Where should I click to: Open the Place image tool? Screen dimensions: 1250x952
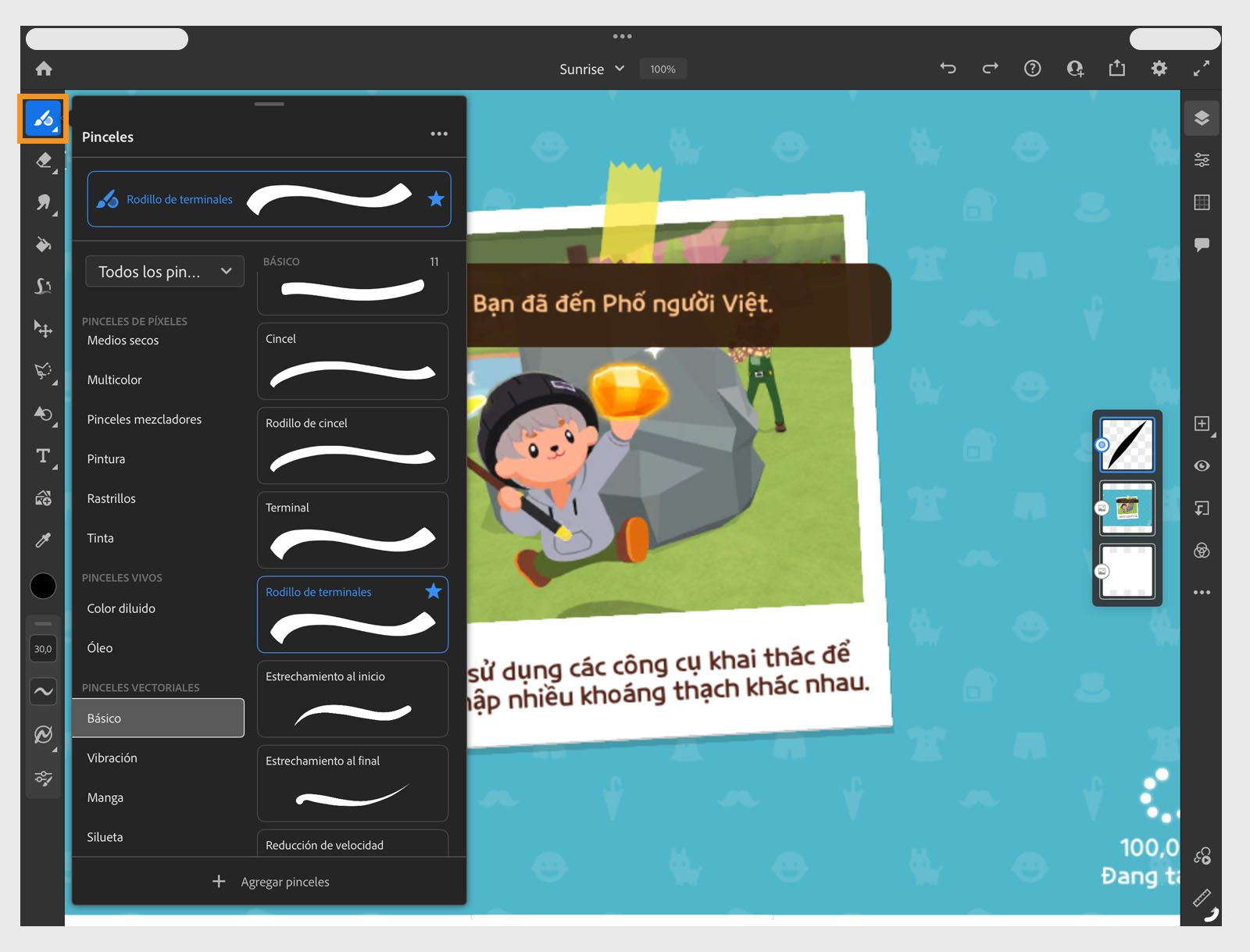pyautogui.click(x=44, y=498)
